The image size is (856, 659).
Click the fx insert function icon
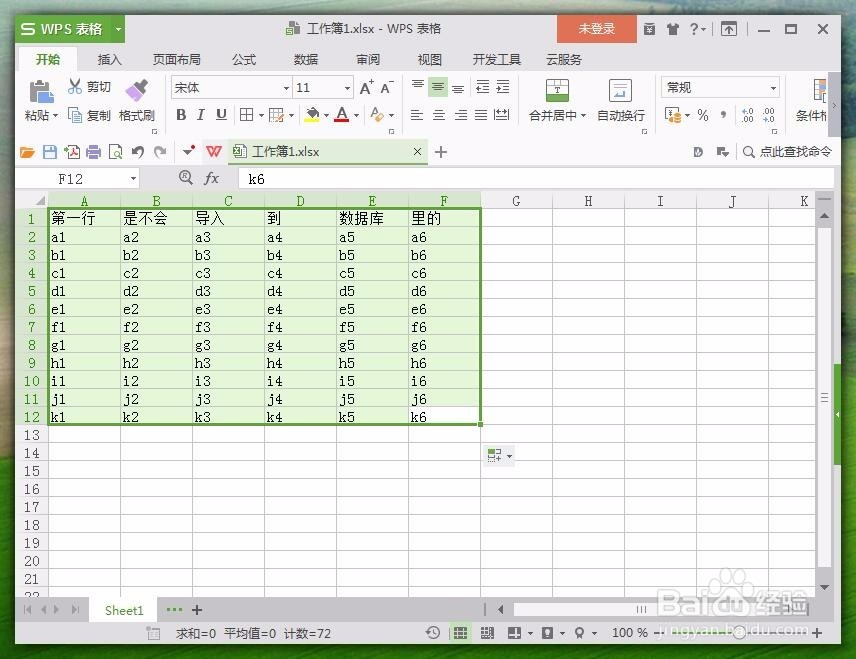[212, 177]
